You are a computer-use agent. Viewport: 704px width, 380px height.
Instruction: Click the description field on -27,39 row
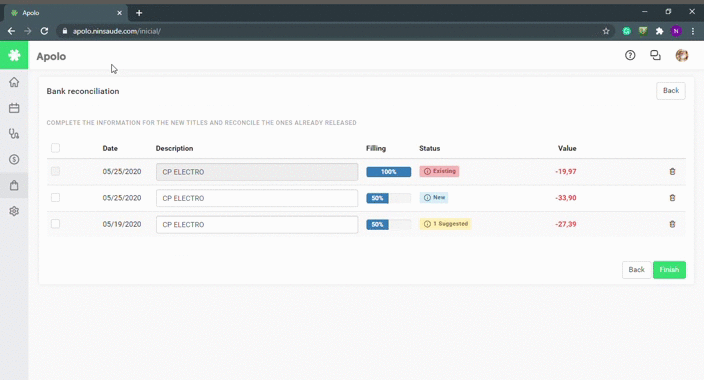pos(257,225)
